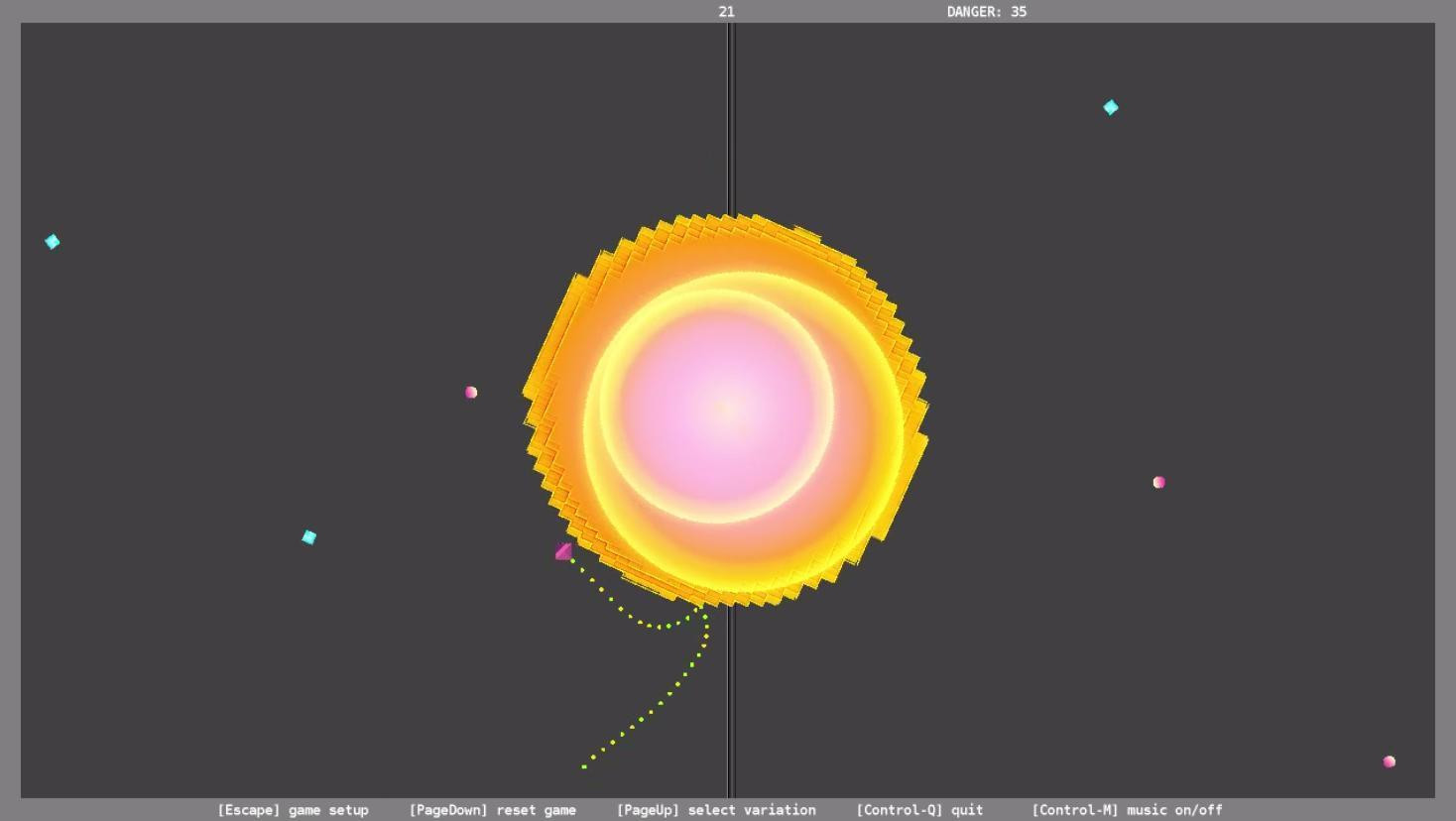Click the large glowing sun at center

click(x=726, y=409)
